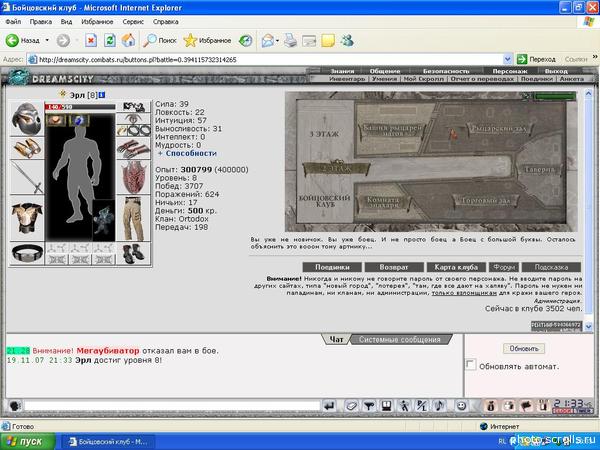Click the IE Print icon
This screenshot has width=600, height=450.
click(x=290, y=40)
